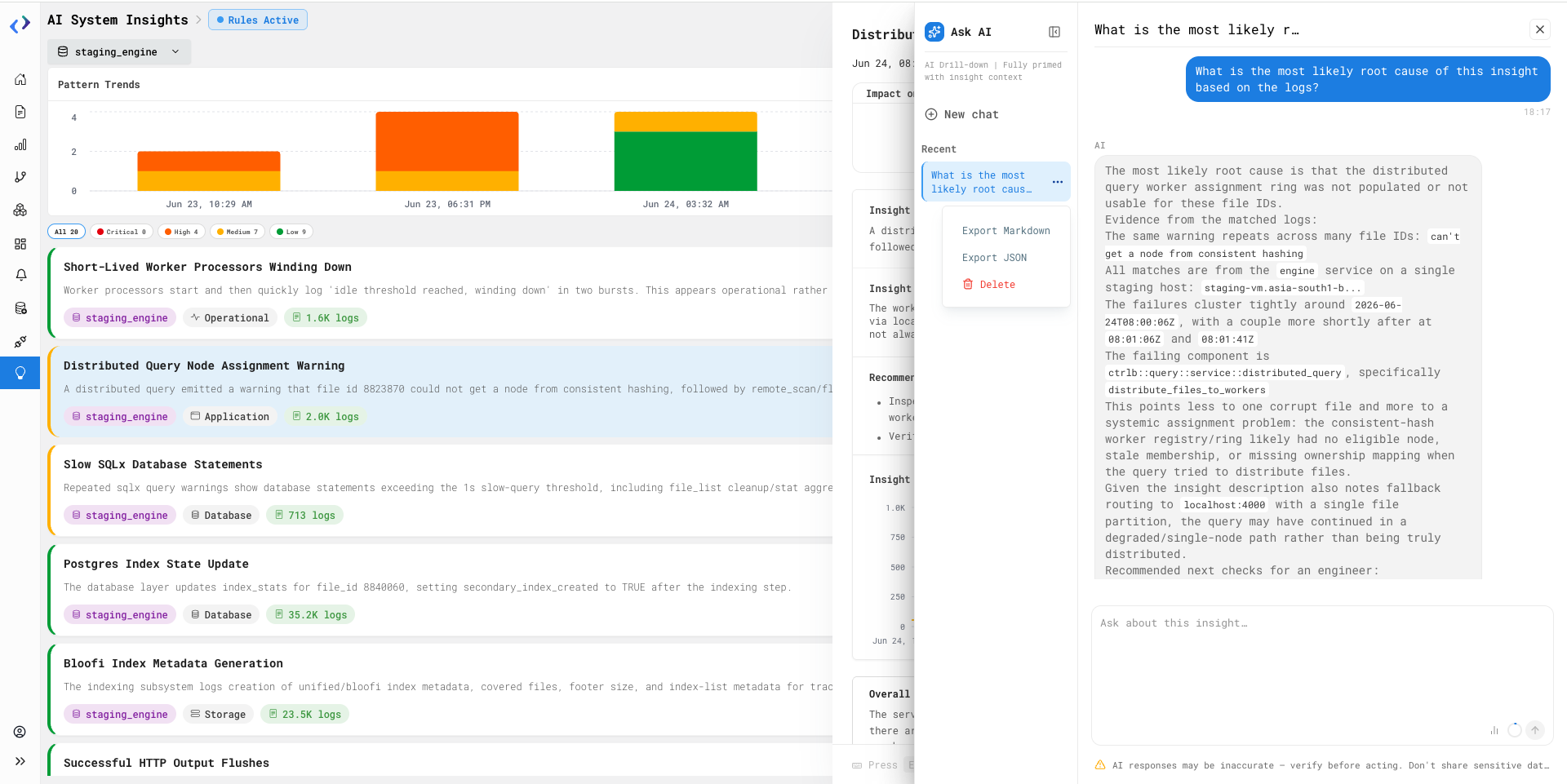Viewport: 1567px width, 784px height.
Task: Open the bar chart metrics icon in the sidebar
Action: (x=20, y=144)
